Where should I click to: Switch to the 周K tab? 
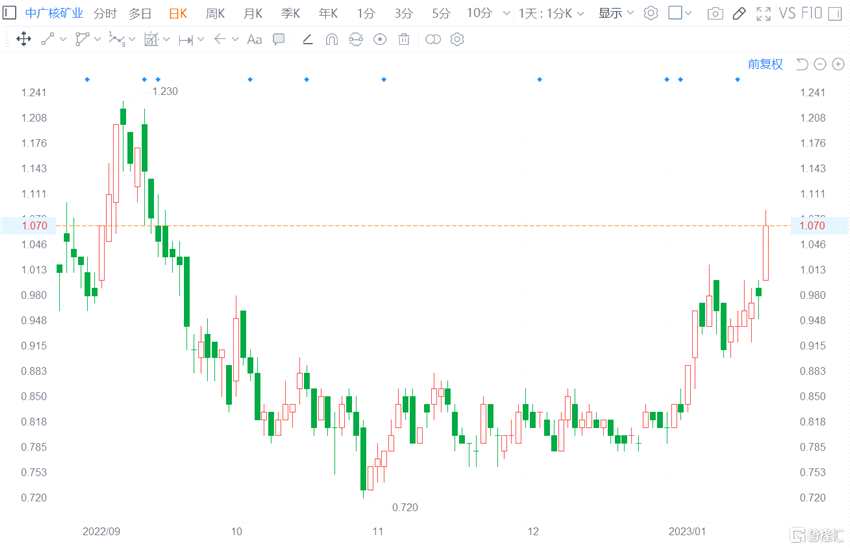[215, 13]
